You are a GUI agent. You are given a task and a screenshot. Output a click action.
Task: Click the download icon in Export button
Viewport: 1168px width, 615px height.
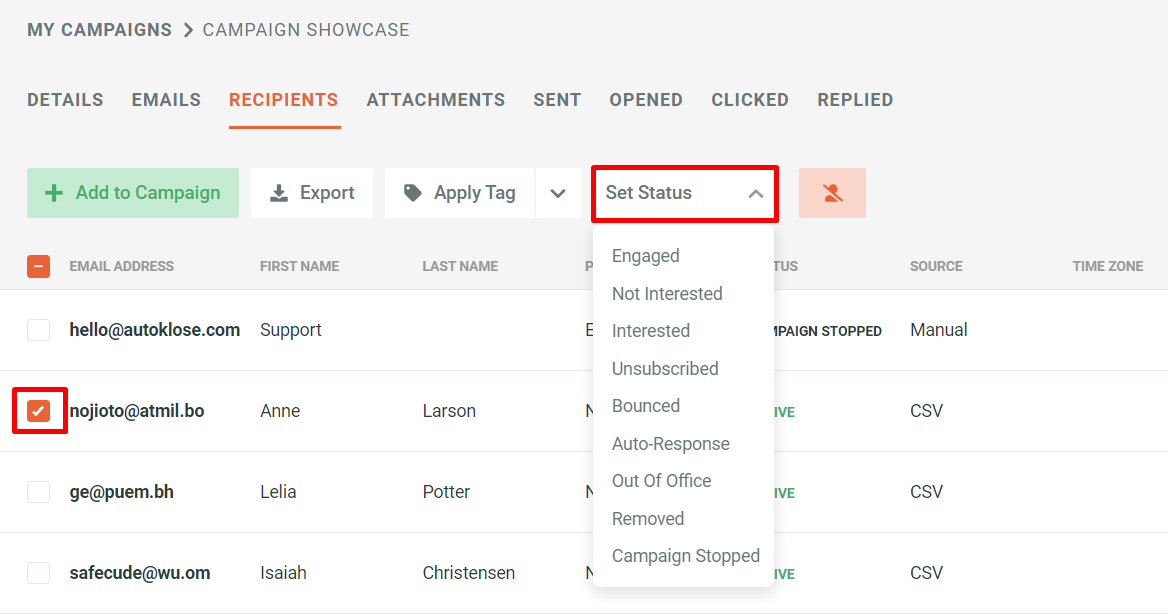(279, 194)
